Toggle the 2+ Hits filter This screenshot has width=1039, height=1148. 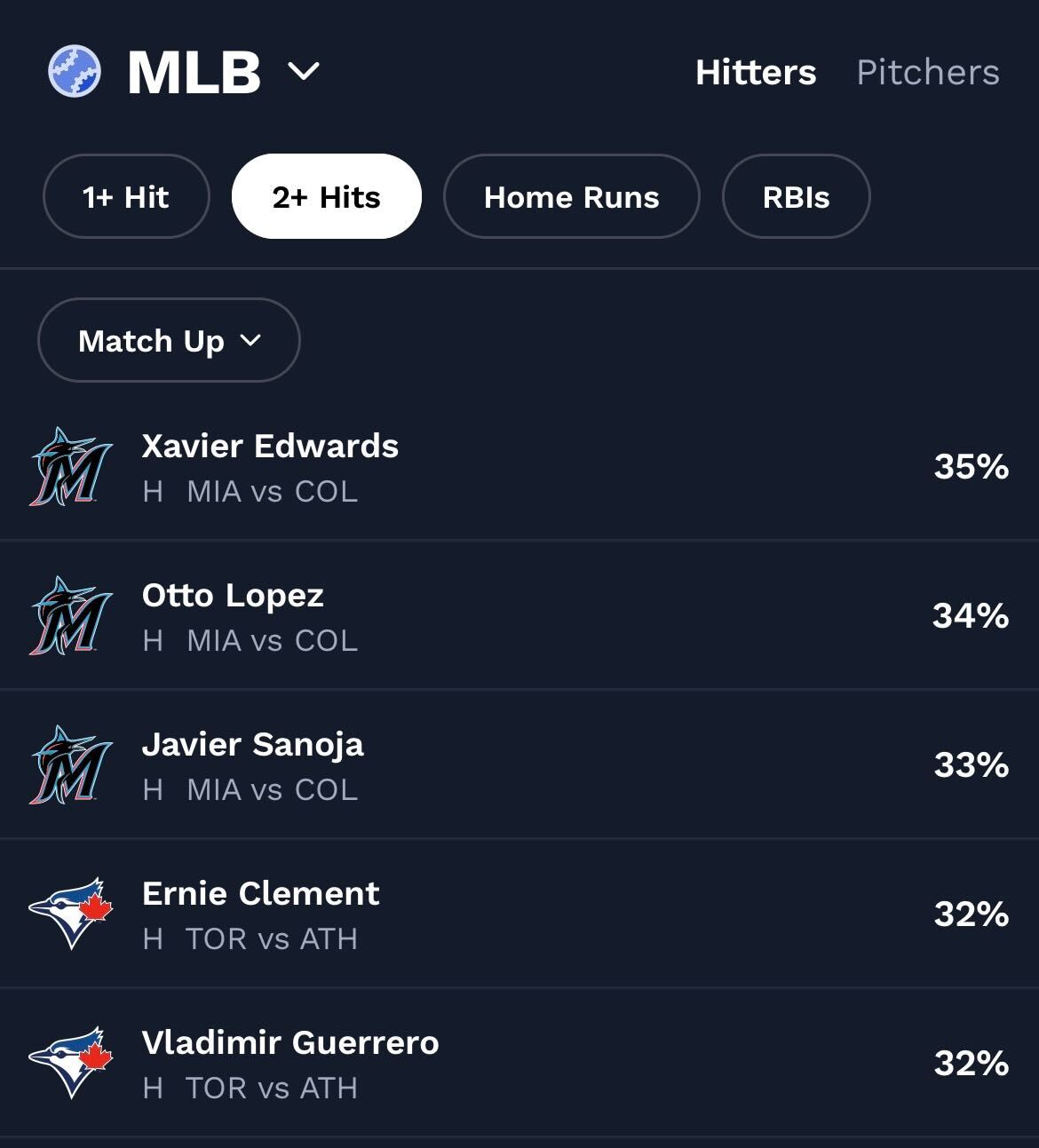click(326, 197)
